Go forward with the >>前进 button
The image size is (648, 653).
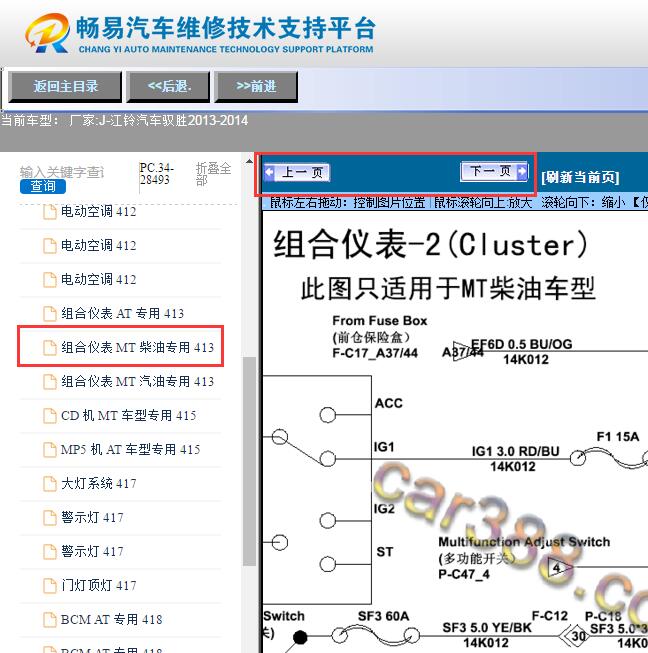[256, 87]
